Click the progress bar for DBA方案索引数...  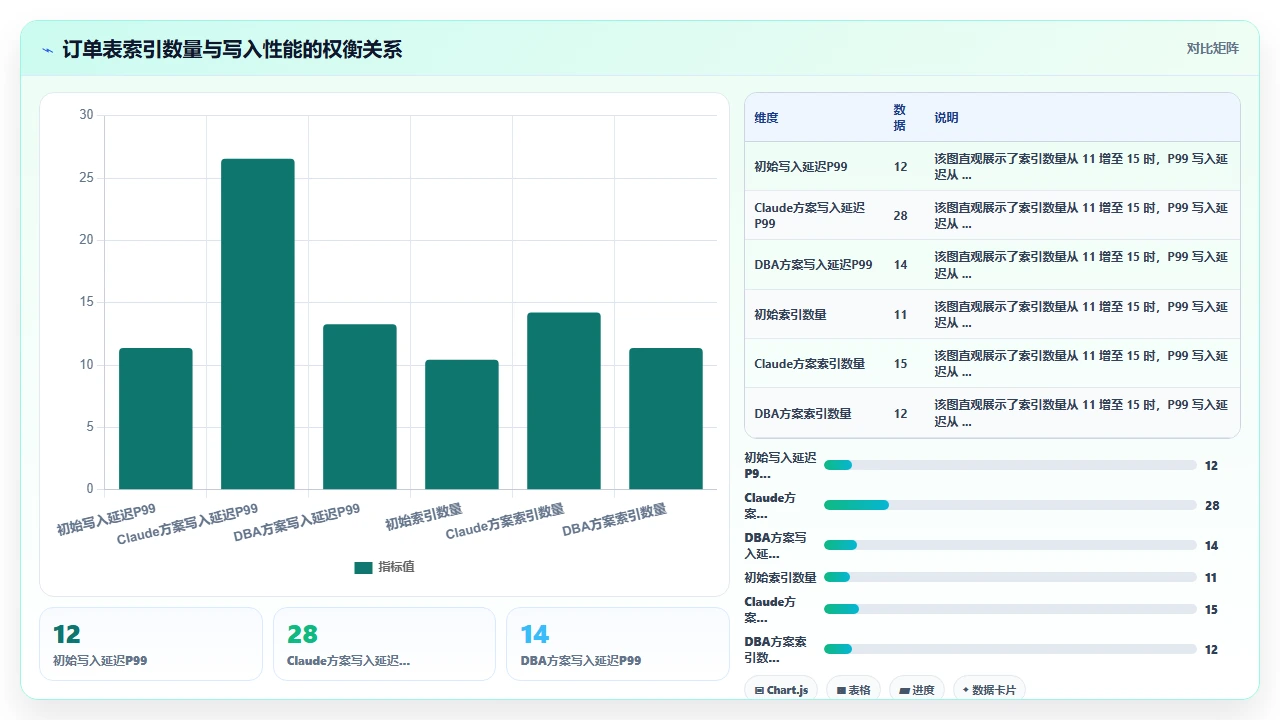tap(1010, 649)
